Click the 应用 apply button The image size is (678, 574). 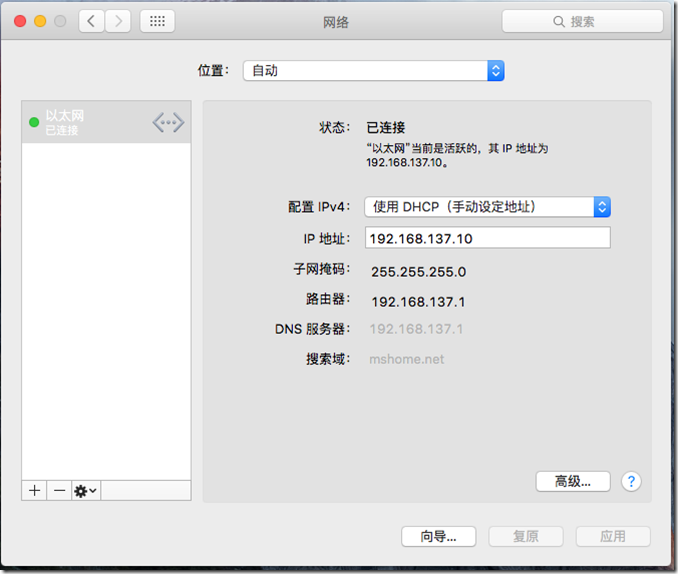coord(612,536)
